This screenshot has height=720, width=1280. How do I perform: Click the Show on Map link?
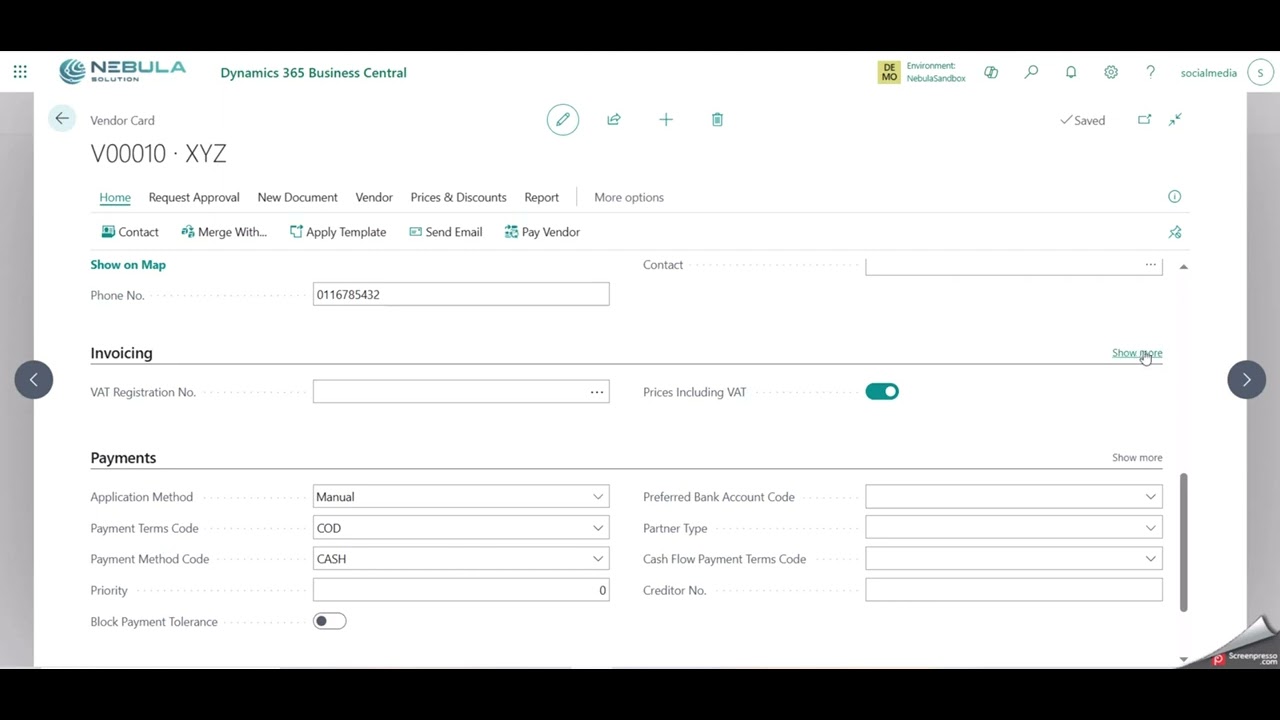pyautogui.click(x=128, y=265)
